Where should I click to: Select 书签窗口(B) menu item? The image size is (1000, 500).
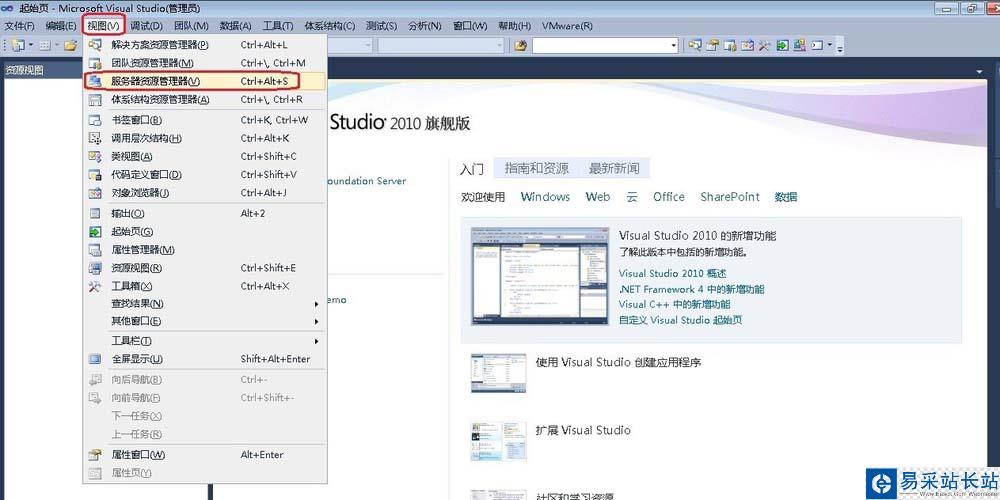click(205, 120)
